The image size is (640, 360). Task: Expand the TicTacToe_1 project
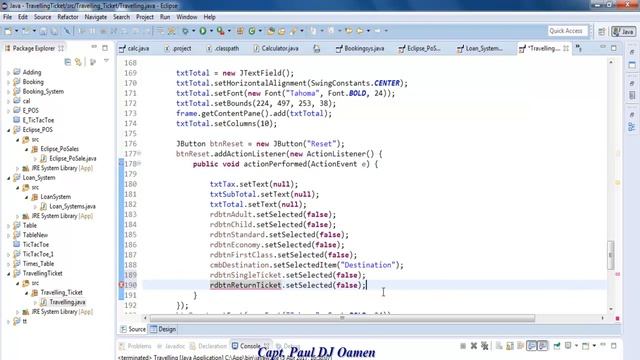pos(8,254)
